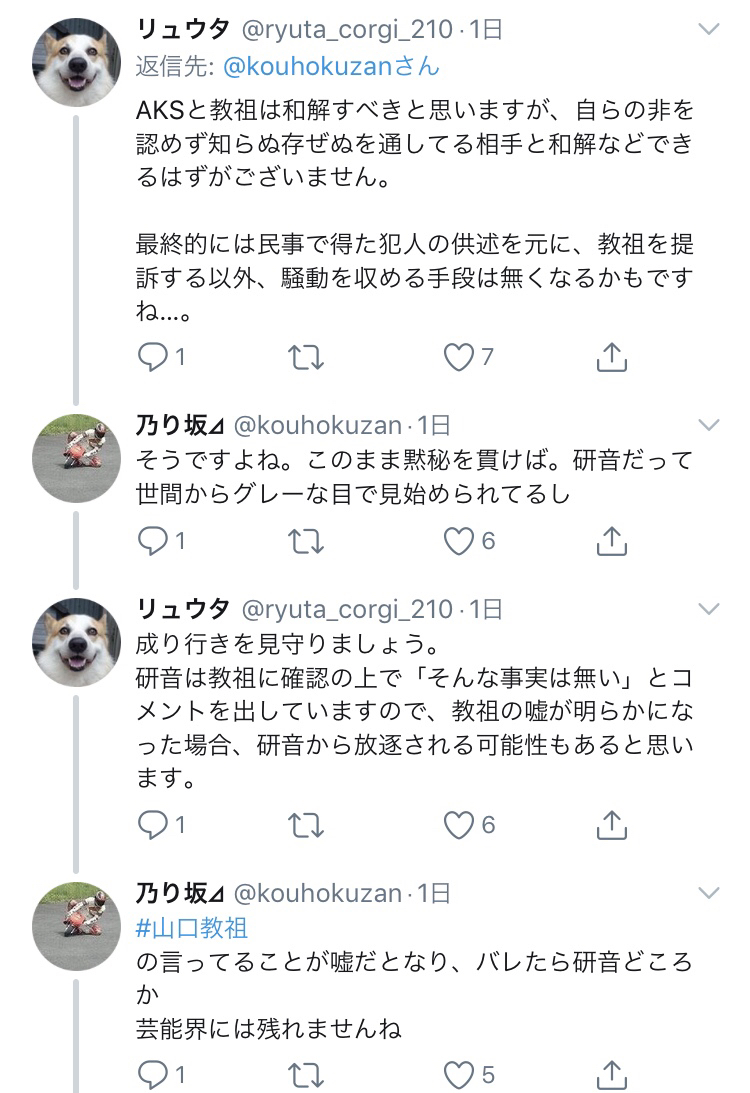The image size is (750, 1093).
Task: Open the chevron menu on the #山口教祖 tweet
Action: tap(708, 893)
